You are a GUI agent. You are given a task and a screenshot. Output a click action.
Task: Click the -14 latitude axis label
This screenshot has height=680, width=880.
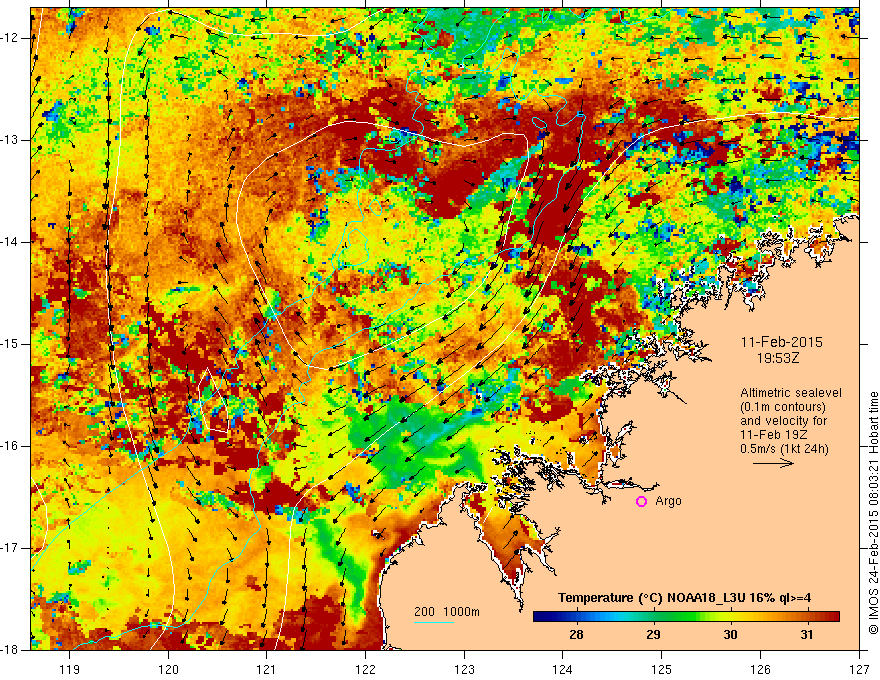click(11, 242)
